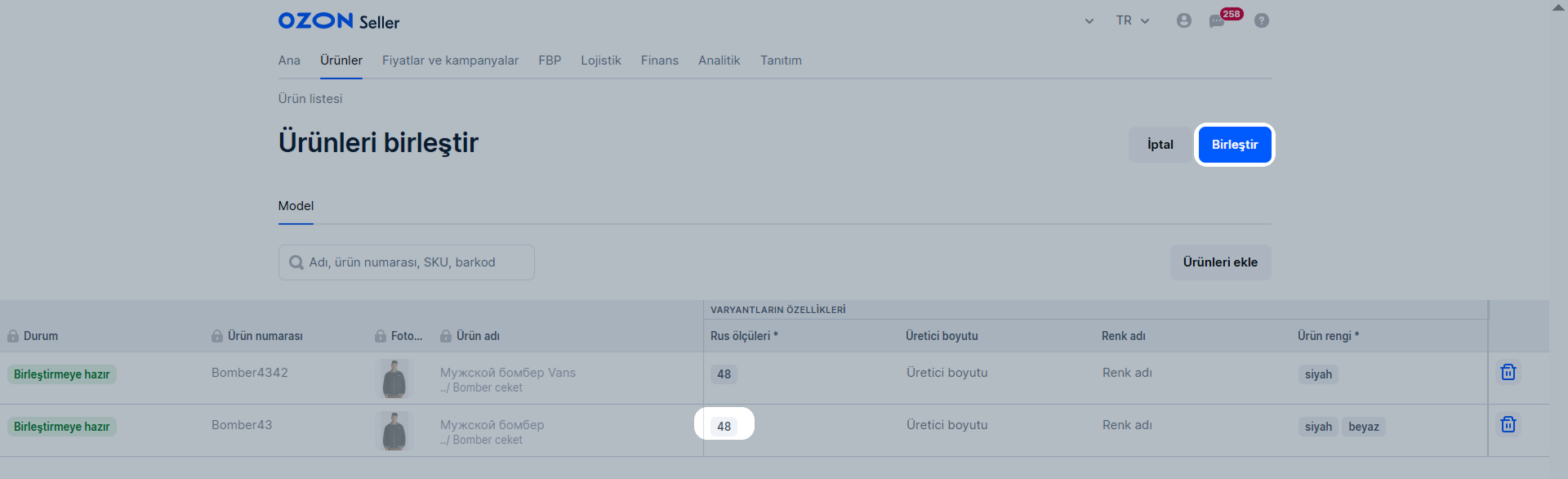This screenshot has height=479, width=1568.
Task: Open the user account profile icon
Action: 1183,20
